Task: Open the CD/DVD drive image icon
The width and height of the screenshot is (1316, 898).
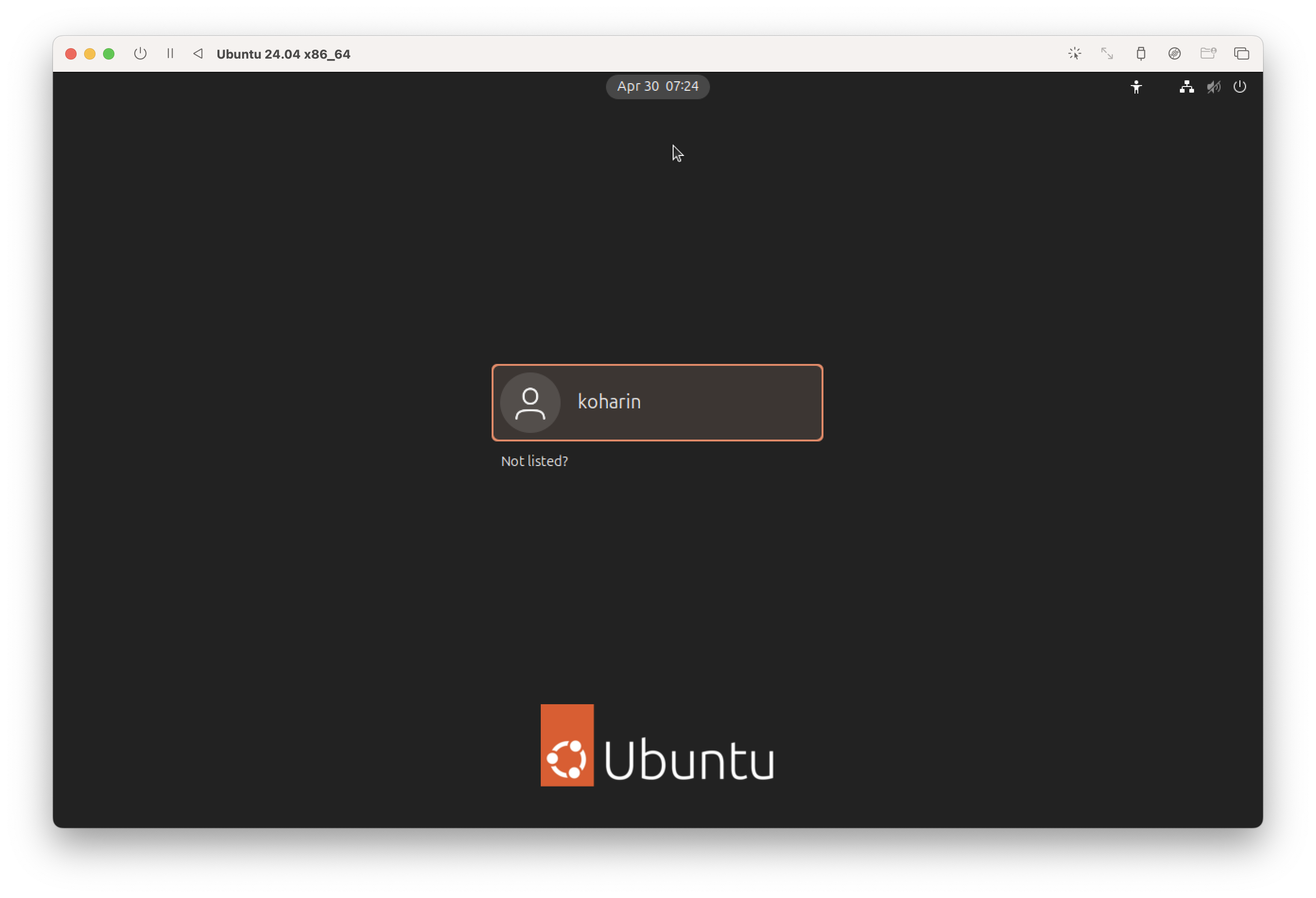Action: [x=1175, y=54]
